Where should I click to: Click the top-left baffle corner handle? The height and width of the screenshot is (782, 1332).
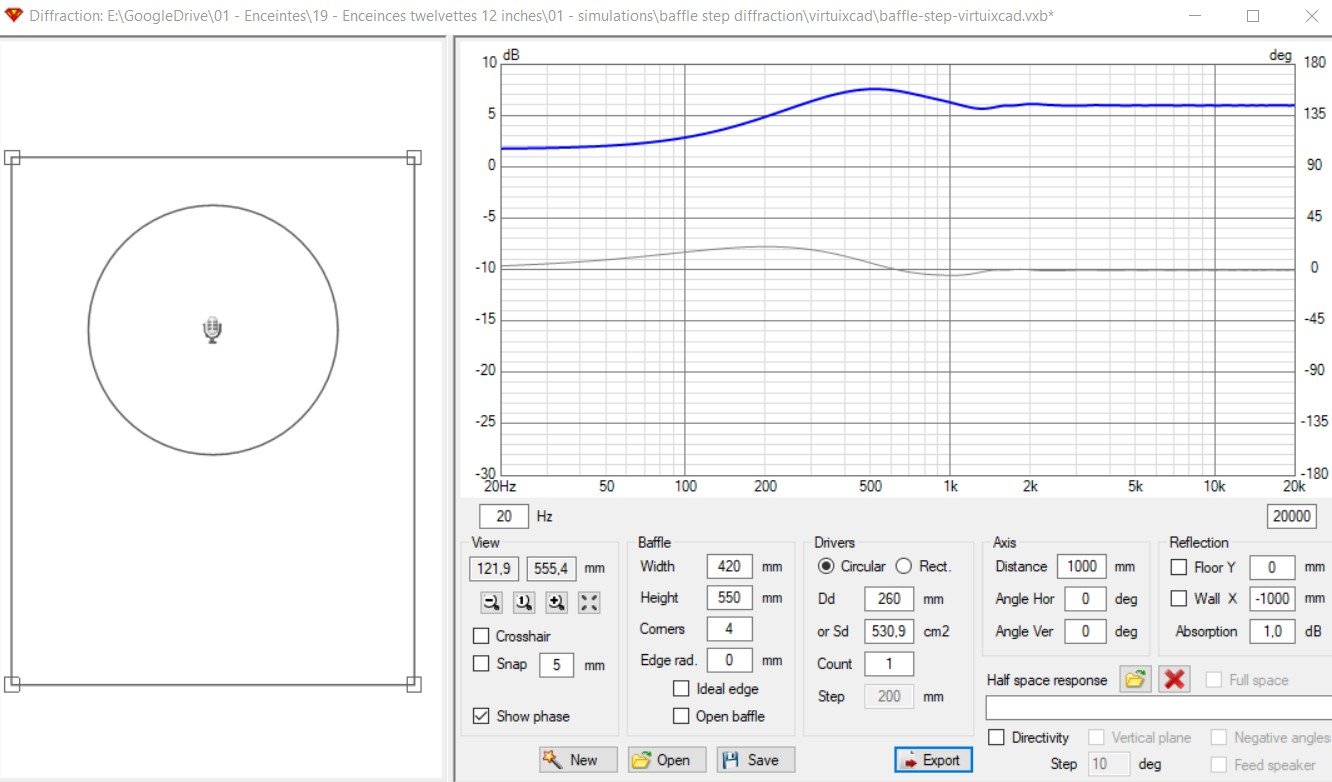[12, 157]
